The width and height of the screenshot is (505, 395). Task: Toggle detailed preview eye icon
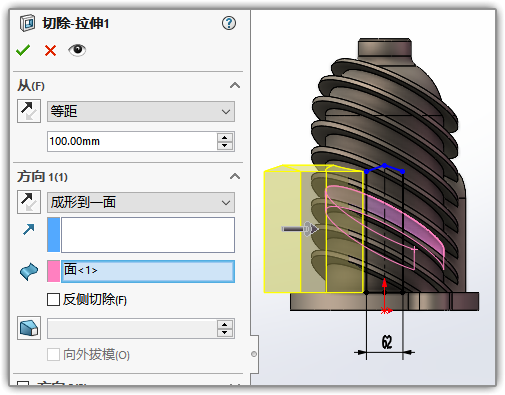[x=77, y=50]
